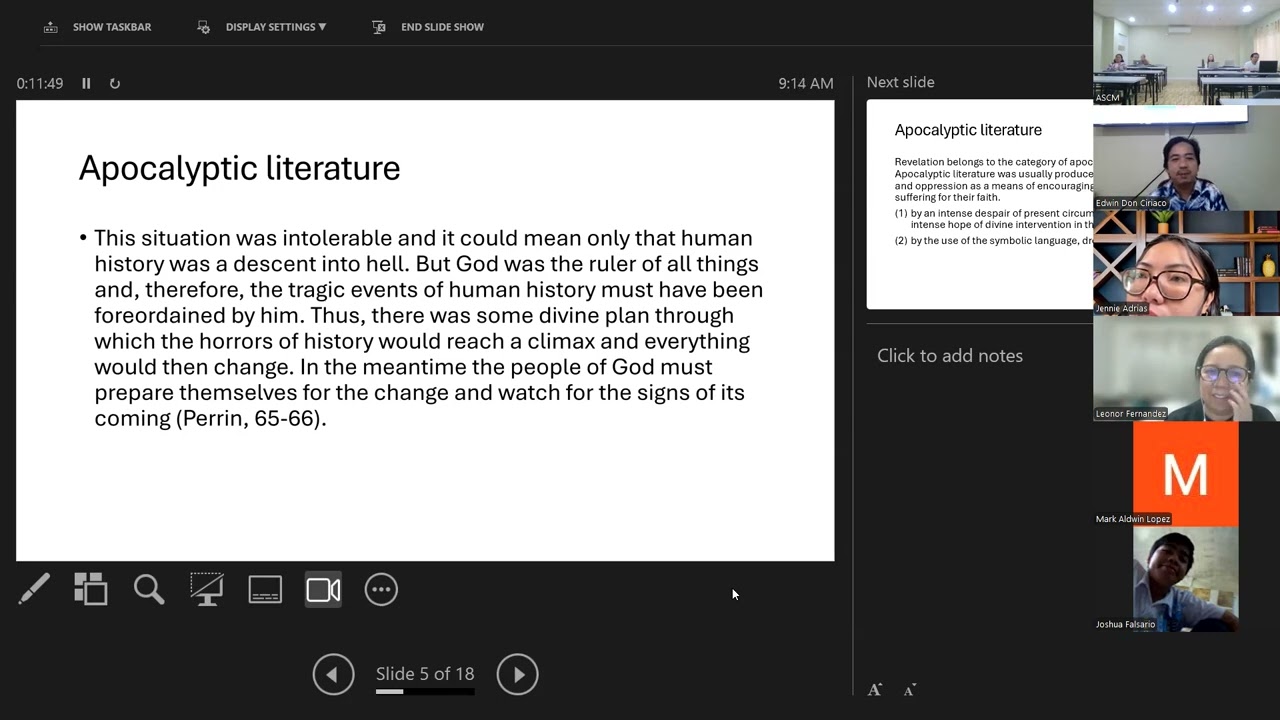Black or unblack the slide show
The width and height of the screenshot is (1280, 720).
[x=207, y=590]
